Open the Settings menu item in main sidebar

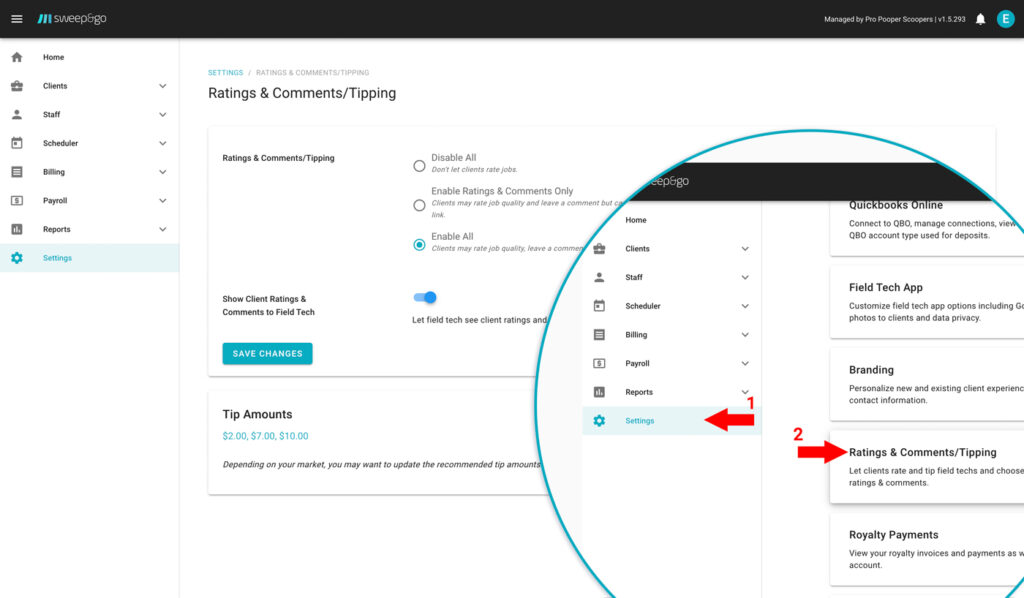(x=57, y=258)
